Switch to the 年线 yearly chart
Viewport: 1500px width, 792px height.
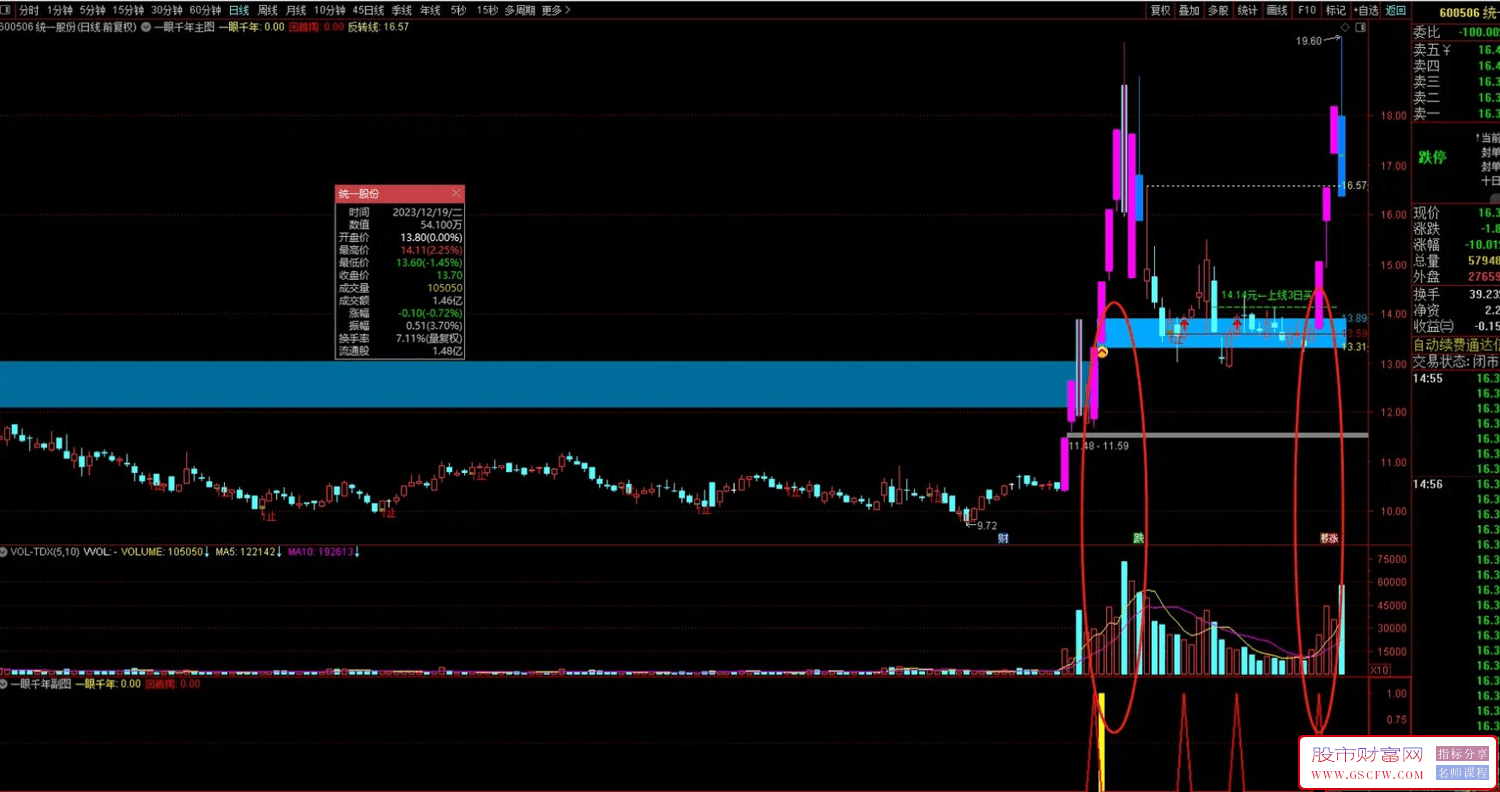coord(430,10)
